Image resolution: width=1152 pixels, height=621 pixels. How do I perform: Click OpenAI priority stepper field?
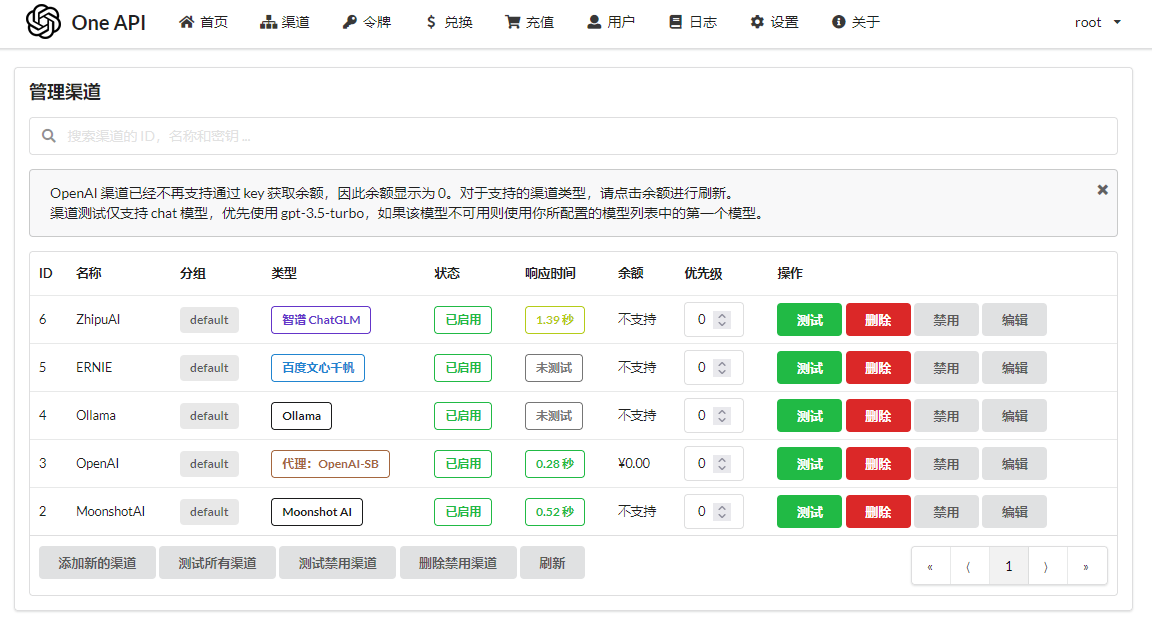713,464
